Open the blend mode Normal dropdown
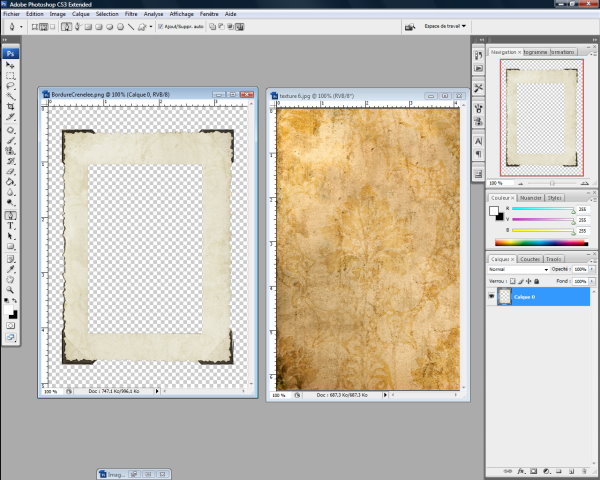The image size is (600, 480). tap(517, 270)
